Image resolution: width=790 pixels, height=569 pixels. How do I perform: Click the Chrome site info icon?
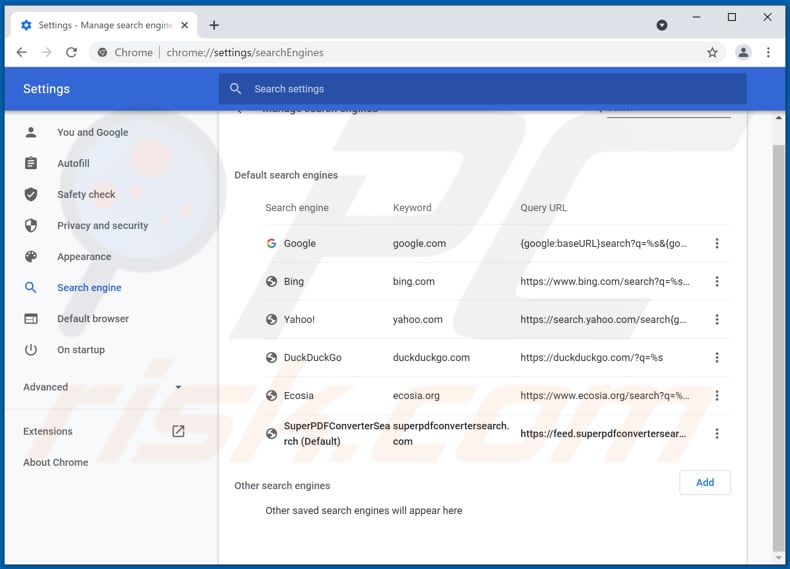tap(102, 52)
